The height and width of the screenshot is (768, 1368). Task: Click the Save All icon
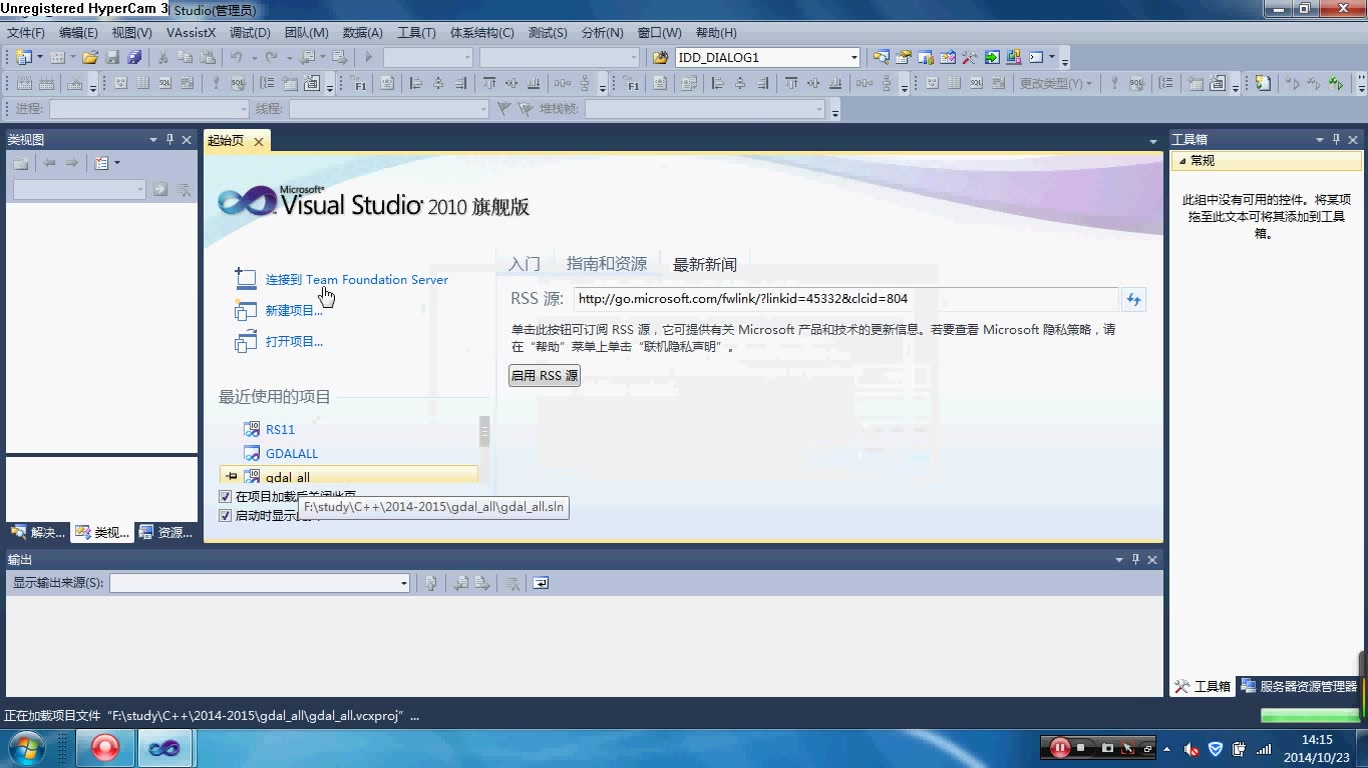point(134,57)
